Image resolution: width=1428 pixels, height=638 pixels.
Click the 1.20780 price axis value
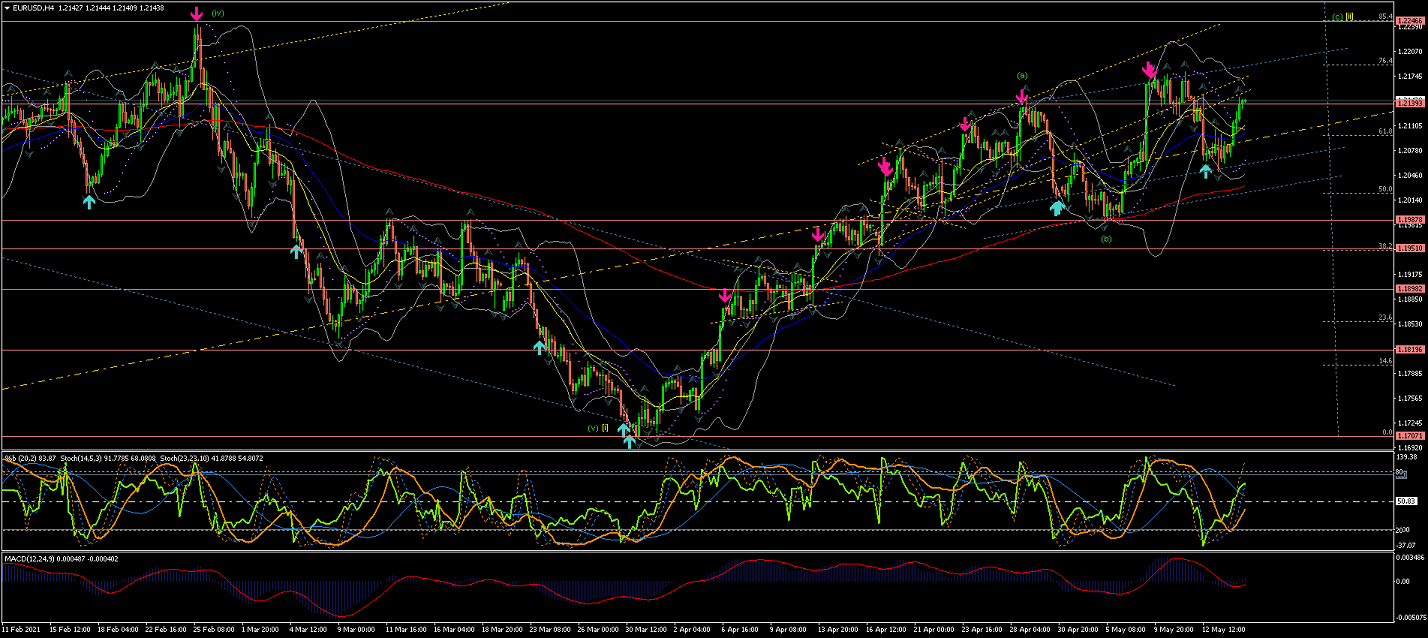coord(1411,150)
